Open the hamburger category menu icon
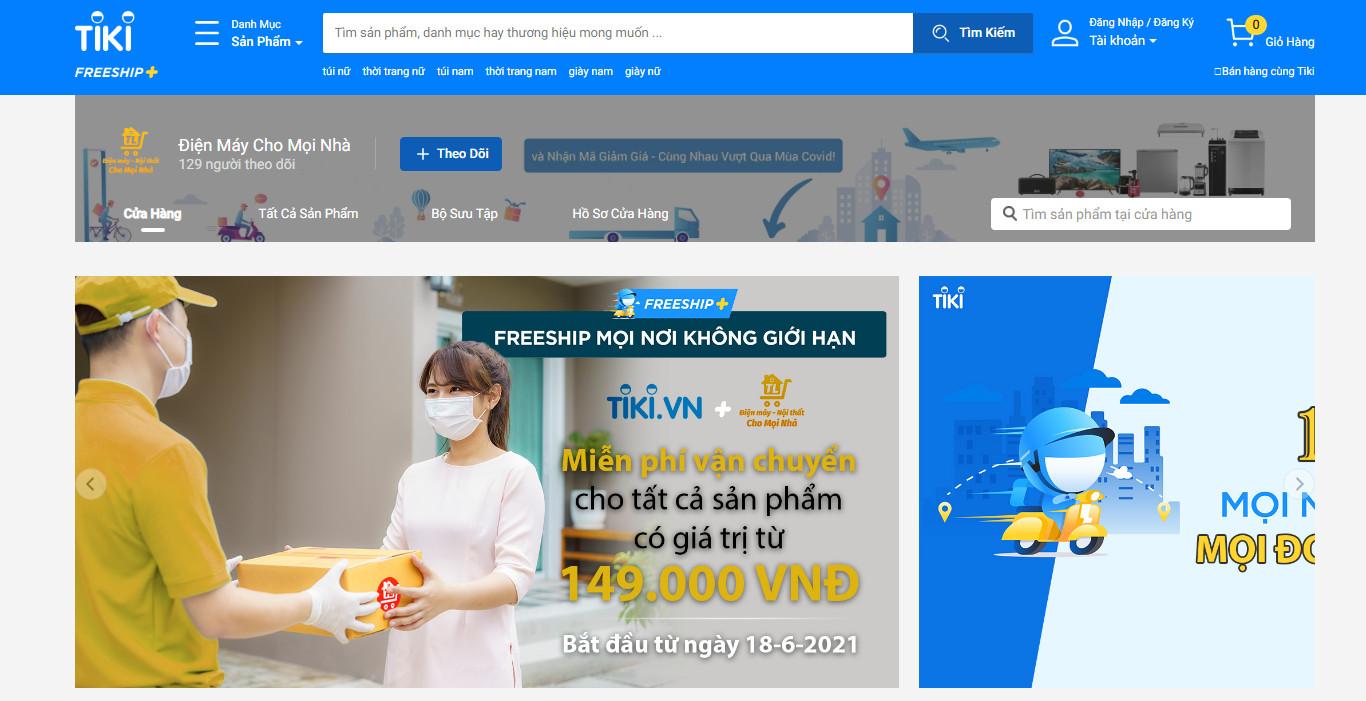This screenshot has width=1366, height=701. [207, 33]
